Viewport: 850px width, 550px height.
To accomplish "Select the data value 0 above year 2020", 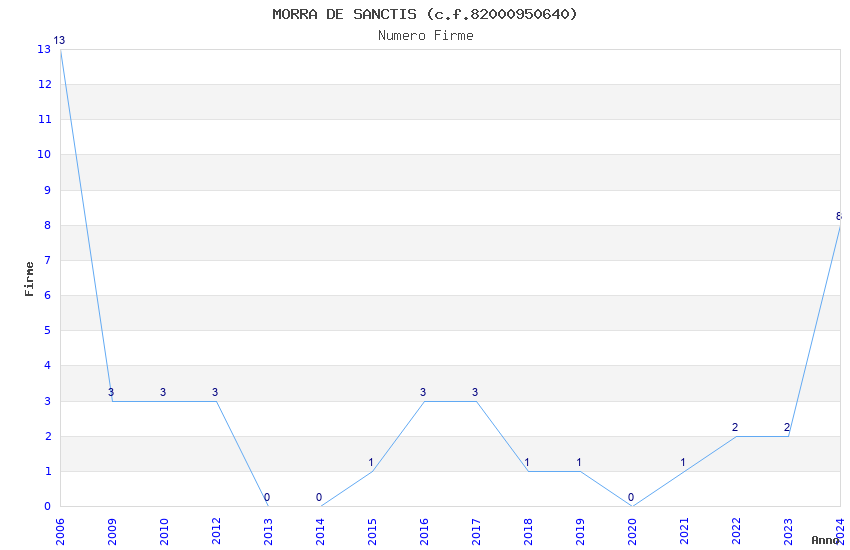I will (631, 497).
